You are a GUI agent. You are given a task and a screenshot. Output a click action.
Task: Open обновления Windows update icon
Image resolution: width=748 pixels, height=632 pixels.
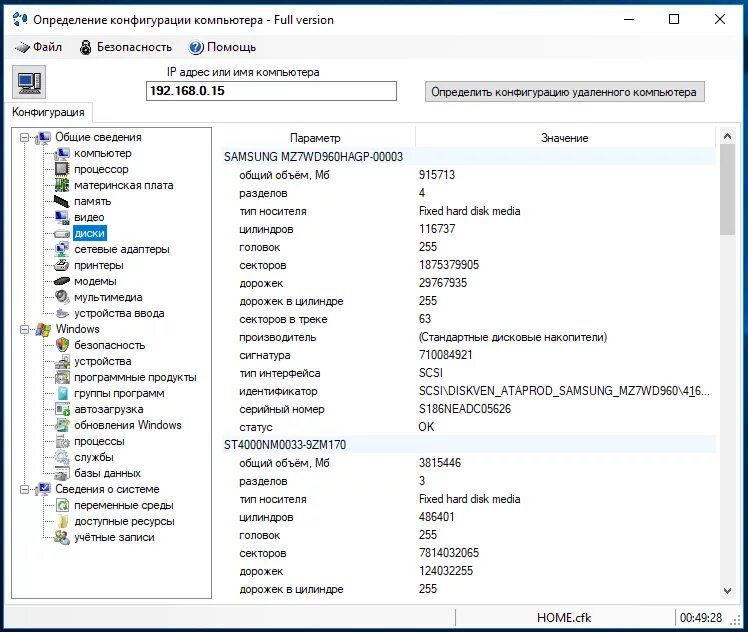click(62, 425)
